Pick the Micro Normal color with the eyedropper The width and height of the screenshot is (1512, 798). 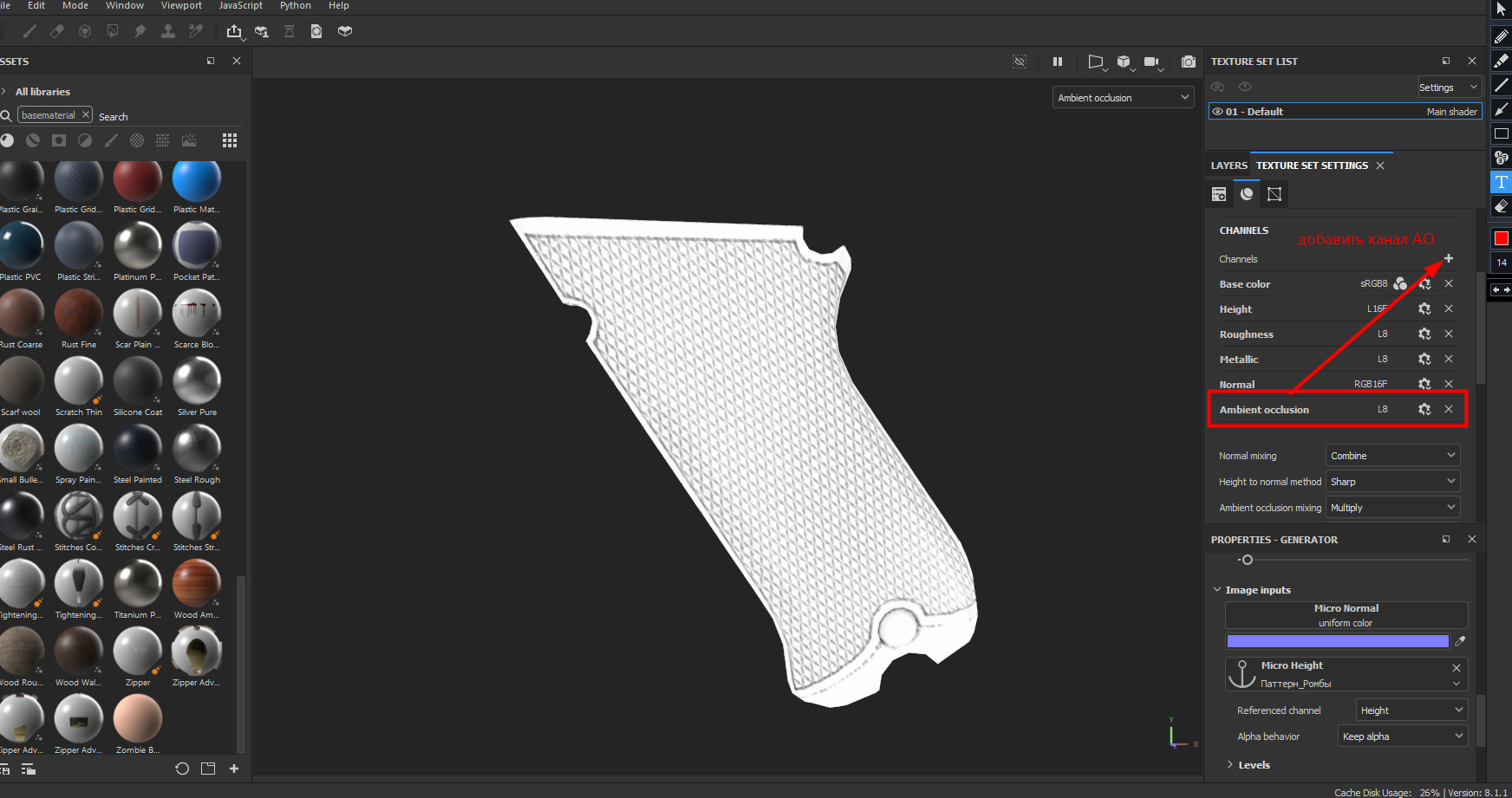1460,641
